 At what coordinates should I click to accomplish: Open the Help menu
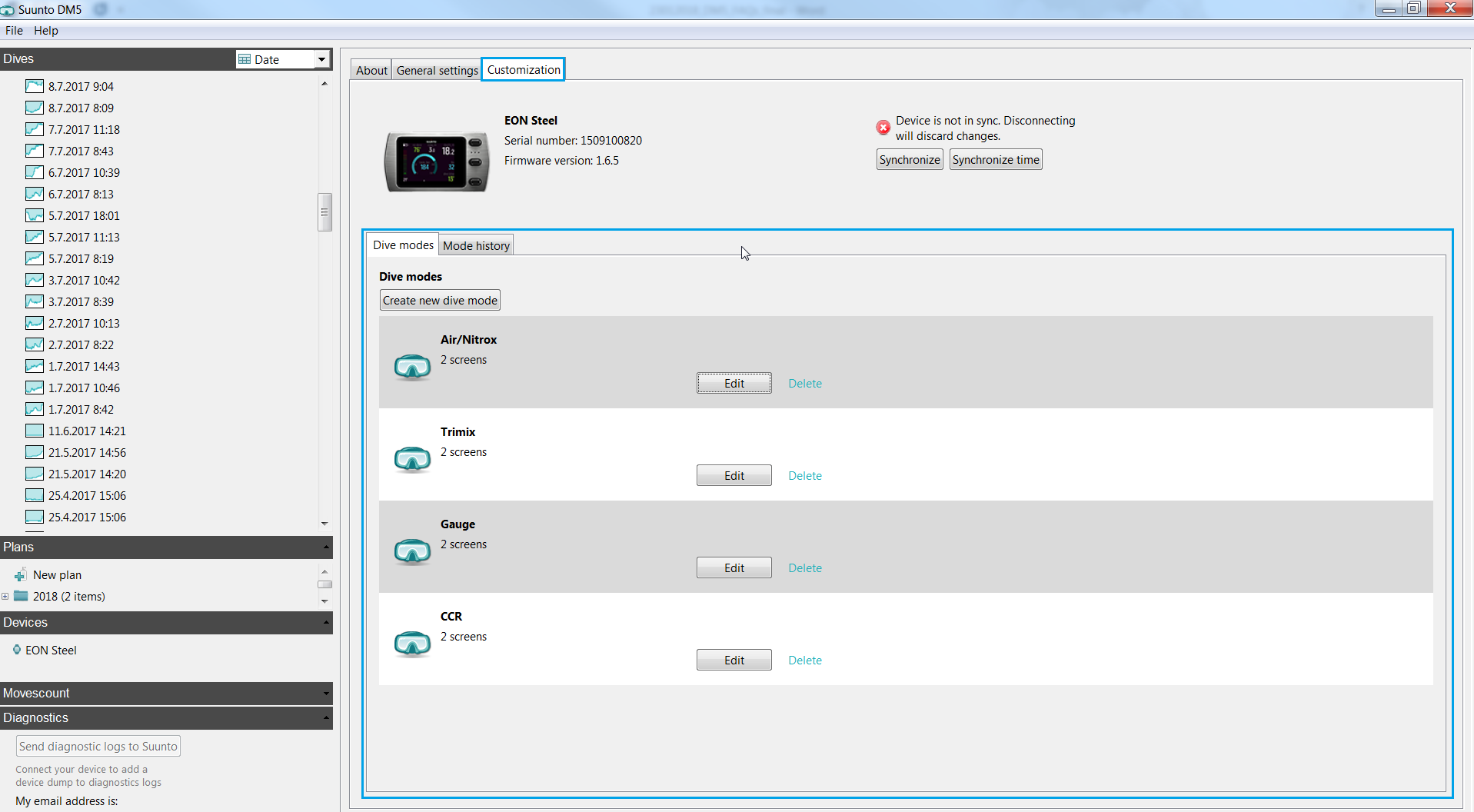point(46,31)
